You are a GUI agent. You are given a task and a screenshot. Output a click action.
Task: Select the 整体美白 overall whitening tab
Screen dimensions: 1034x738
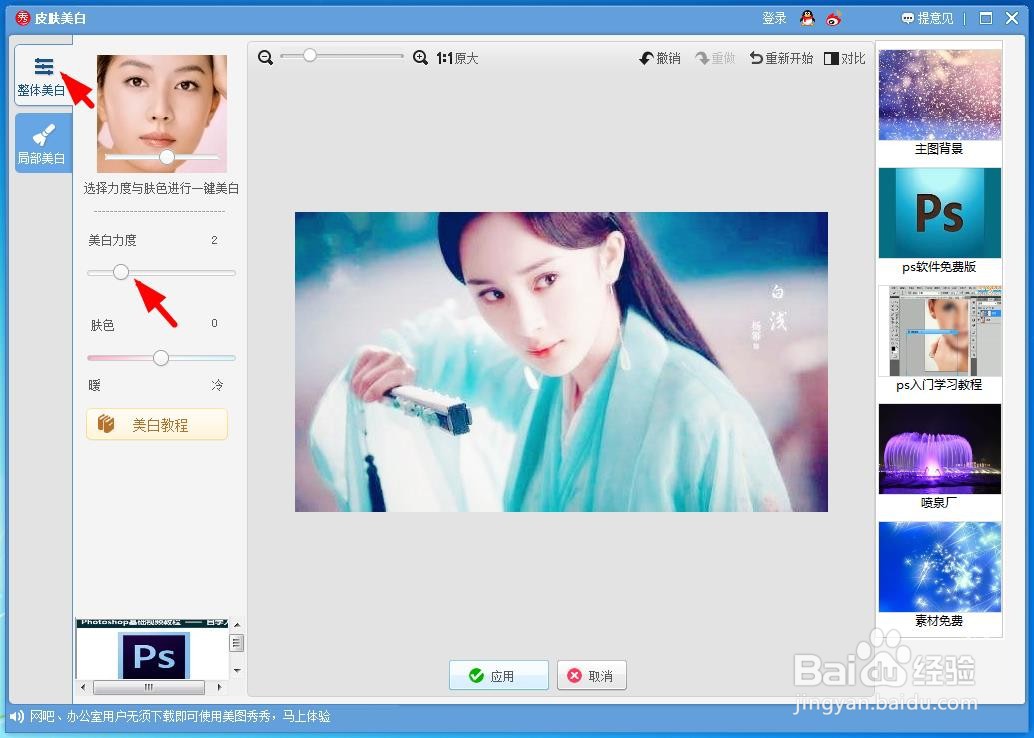(42, 76)
